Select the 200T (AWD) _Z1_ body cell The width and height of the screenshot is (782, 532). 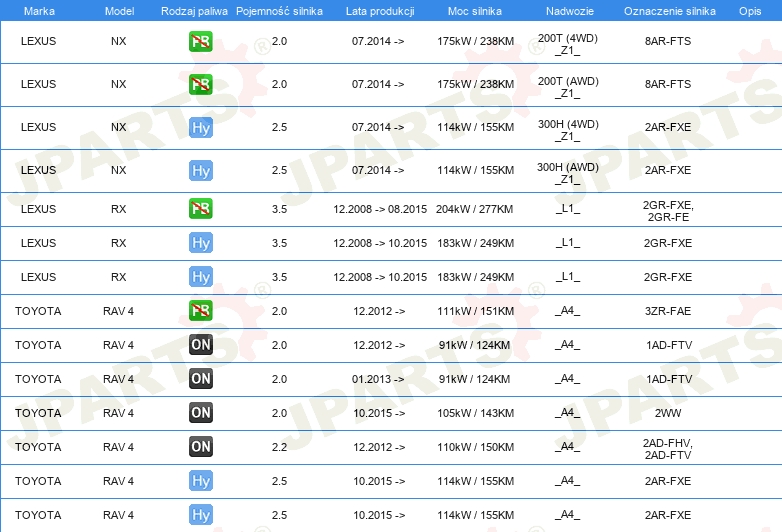pyautogui.click(x=568, y=87)
